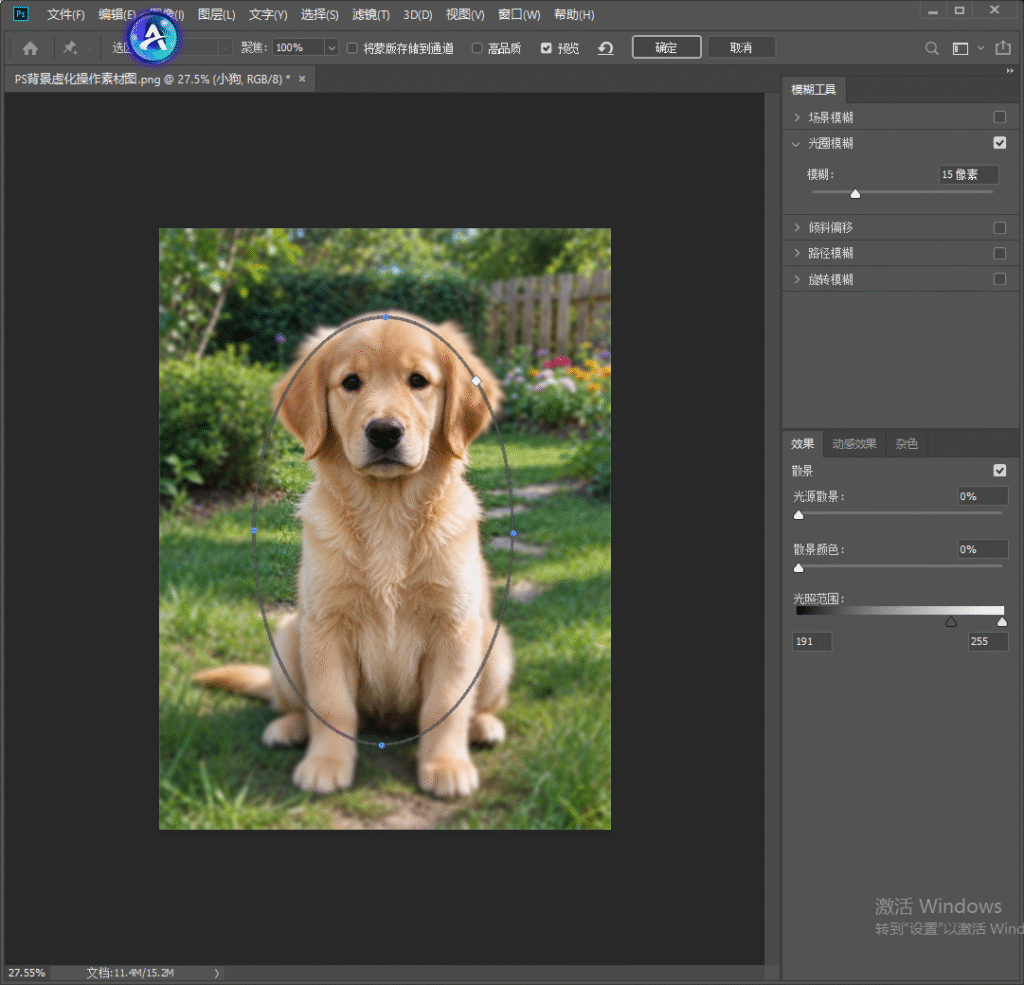Open the workspace dropdown arrow

click(980, 48)
